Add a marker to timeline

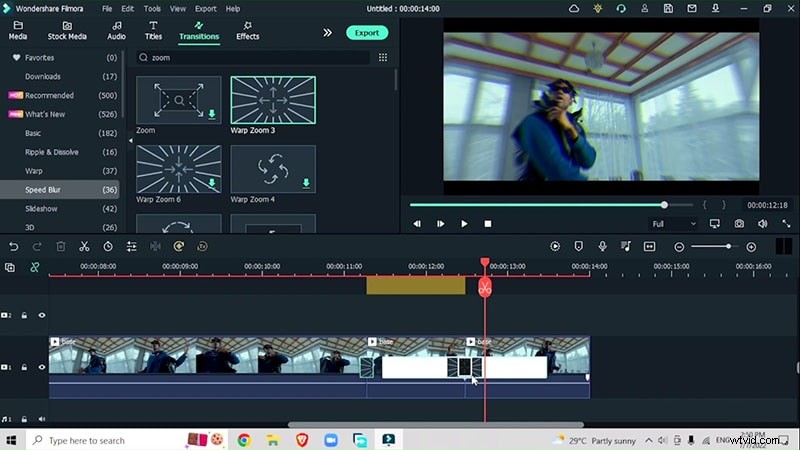(579, 247)
